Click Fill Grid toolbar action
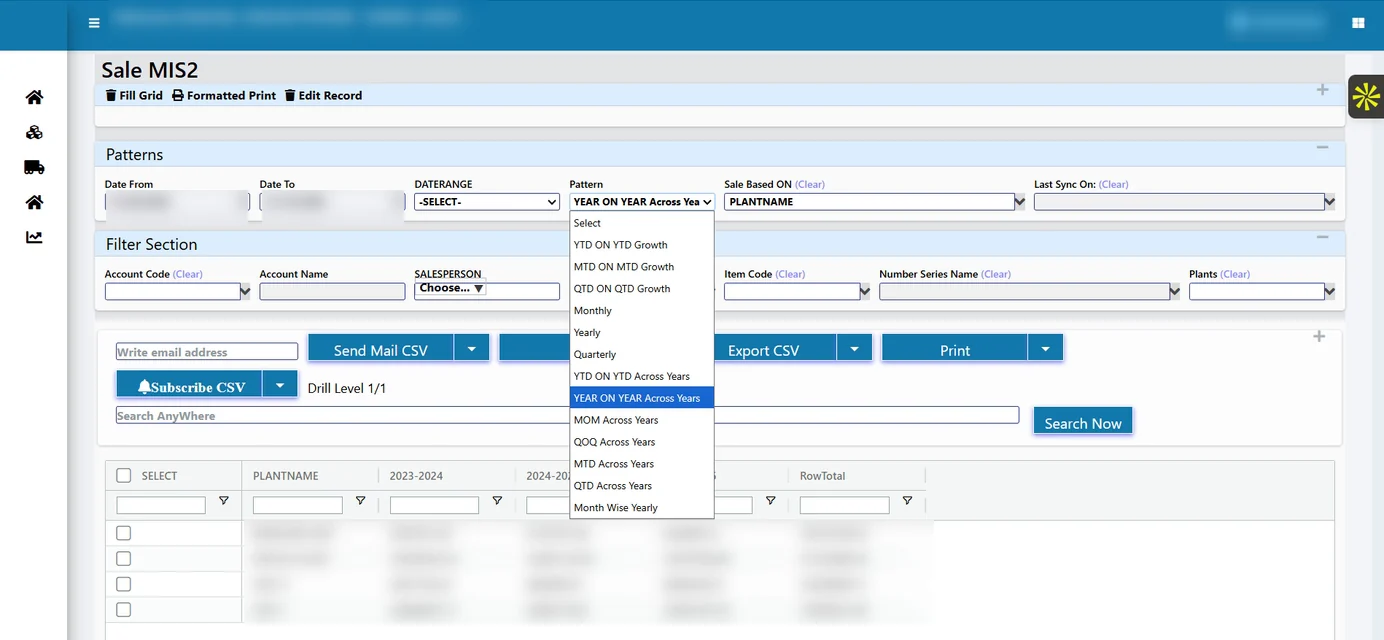The height and width of the screenshot is (640, 1384). [134, 95]
